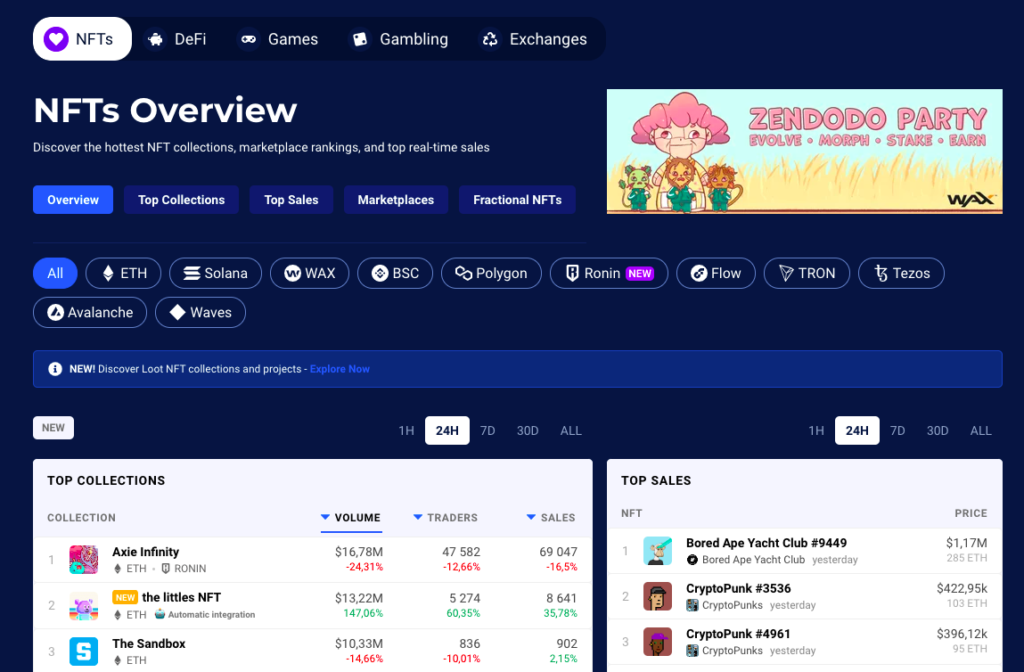Select the heart NFTs category icon
1024x672 pixels.
pos(57,39)
